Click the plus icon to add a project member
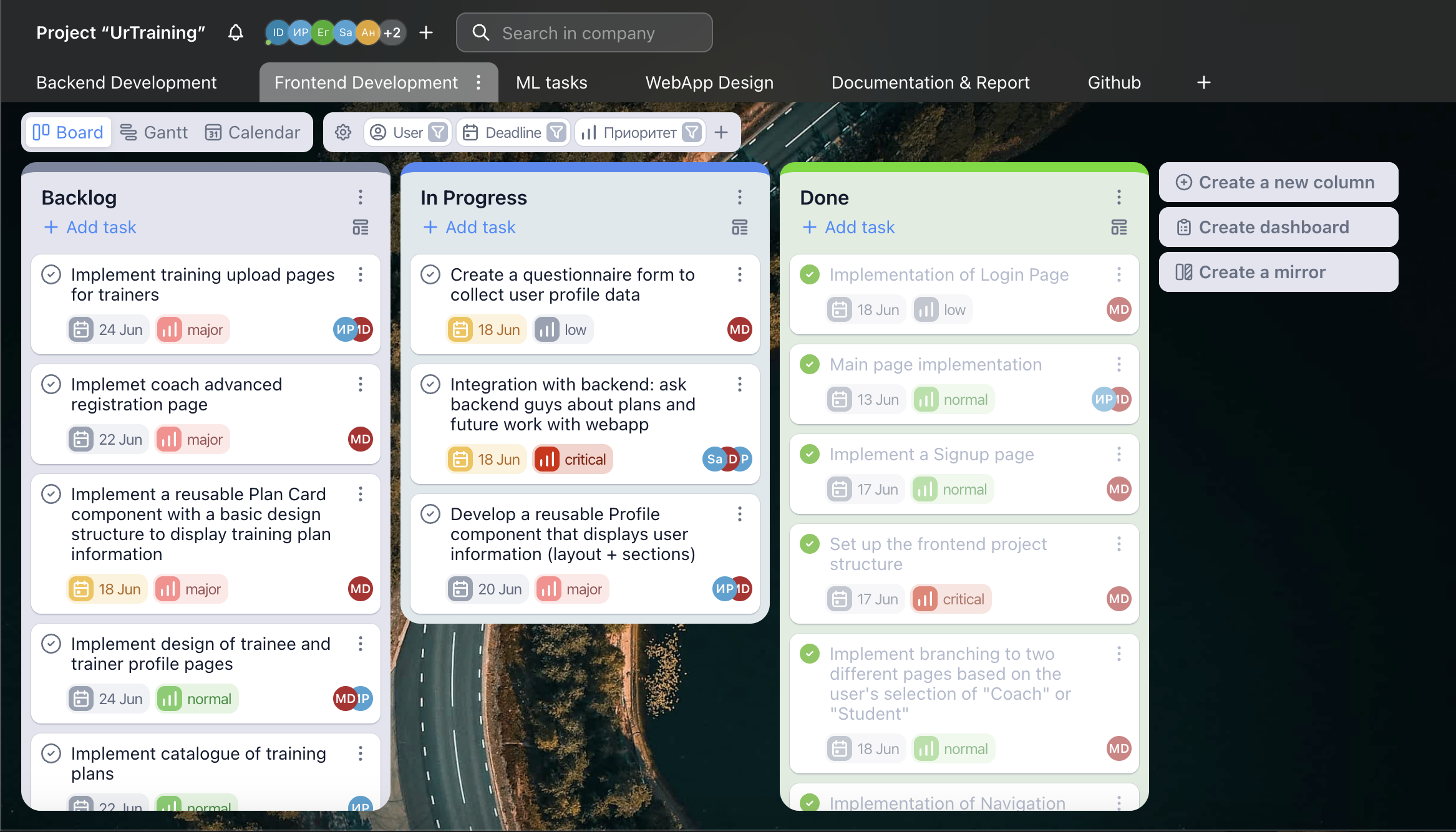The height and width of the screenshot is (832, 1456). tap(426, 32)
